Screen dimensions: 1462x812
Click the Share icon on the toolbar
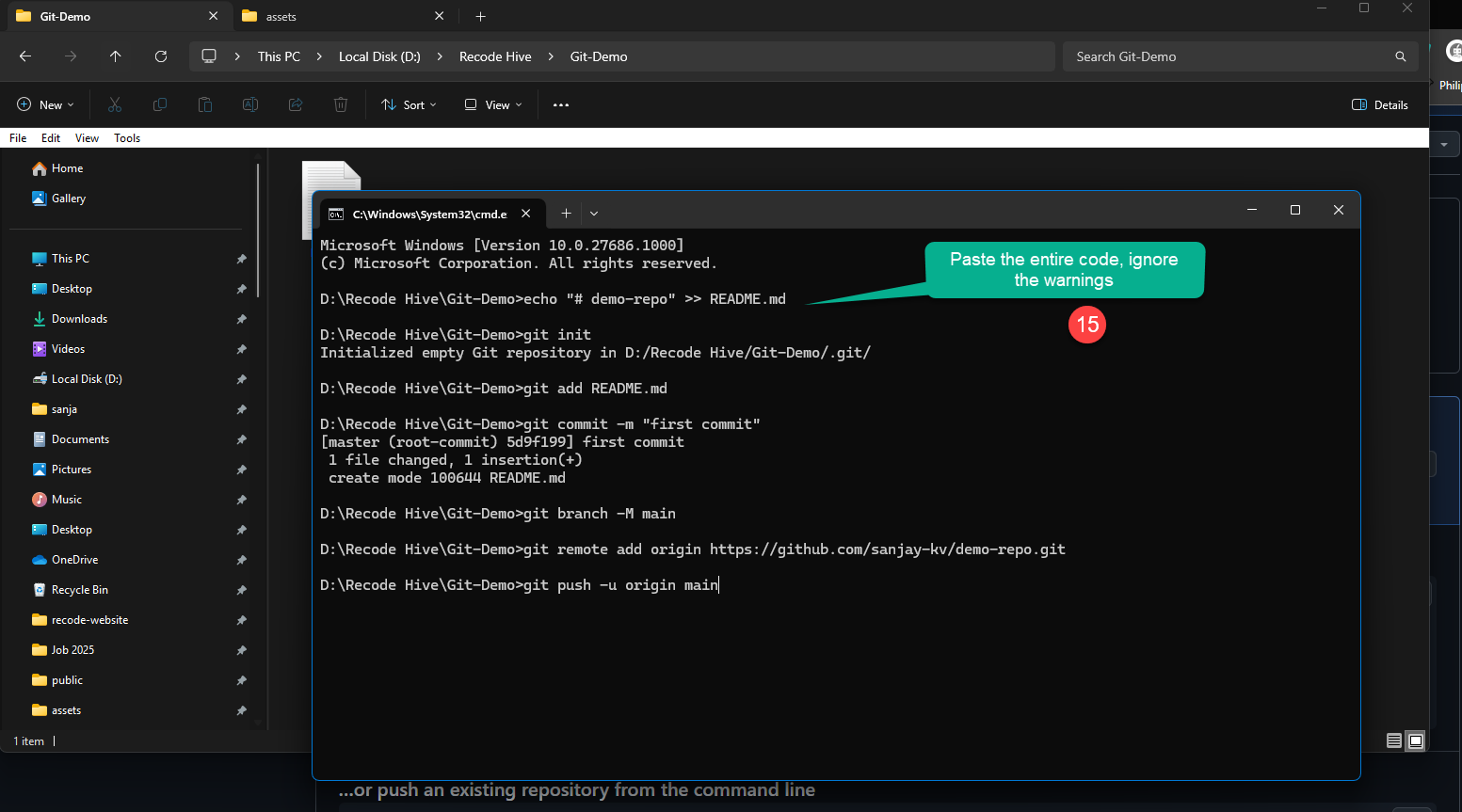click(296, 104)
